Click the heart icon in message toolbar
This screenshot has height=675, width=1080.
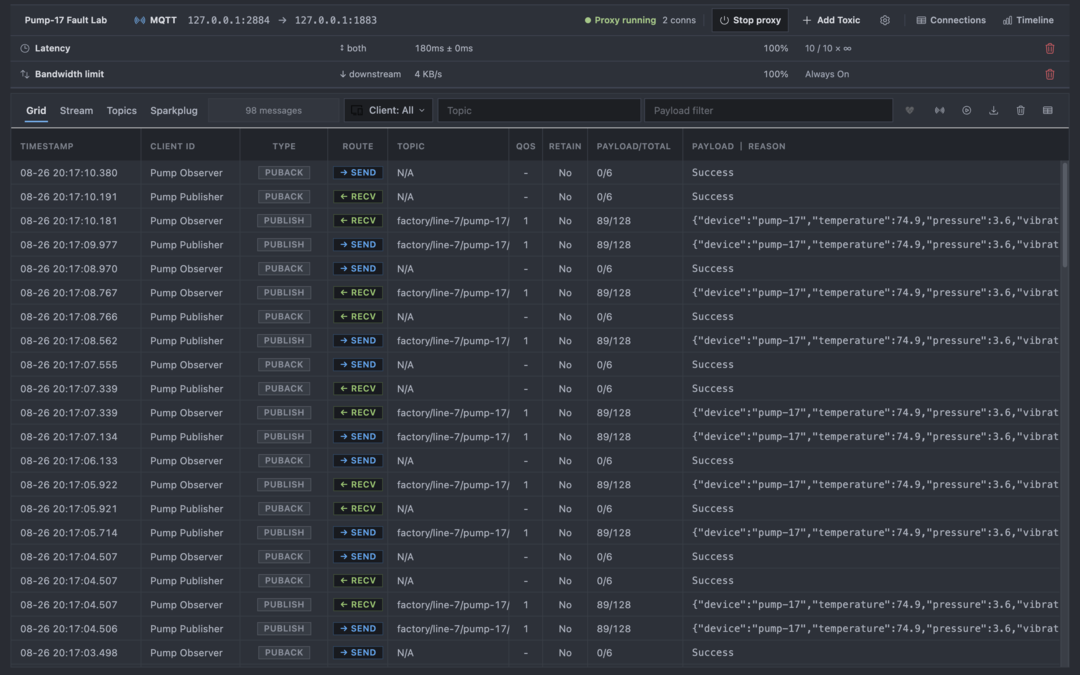pos(909,110)
